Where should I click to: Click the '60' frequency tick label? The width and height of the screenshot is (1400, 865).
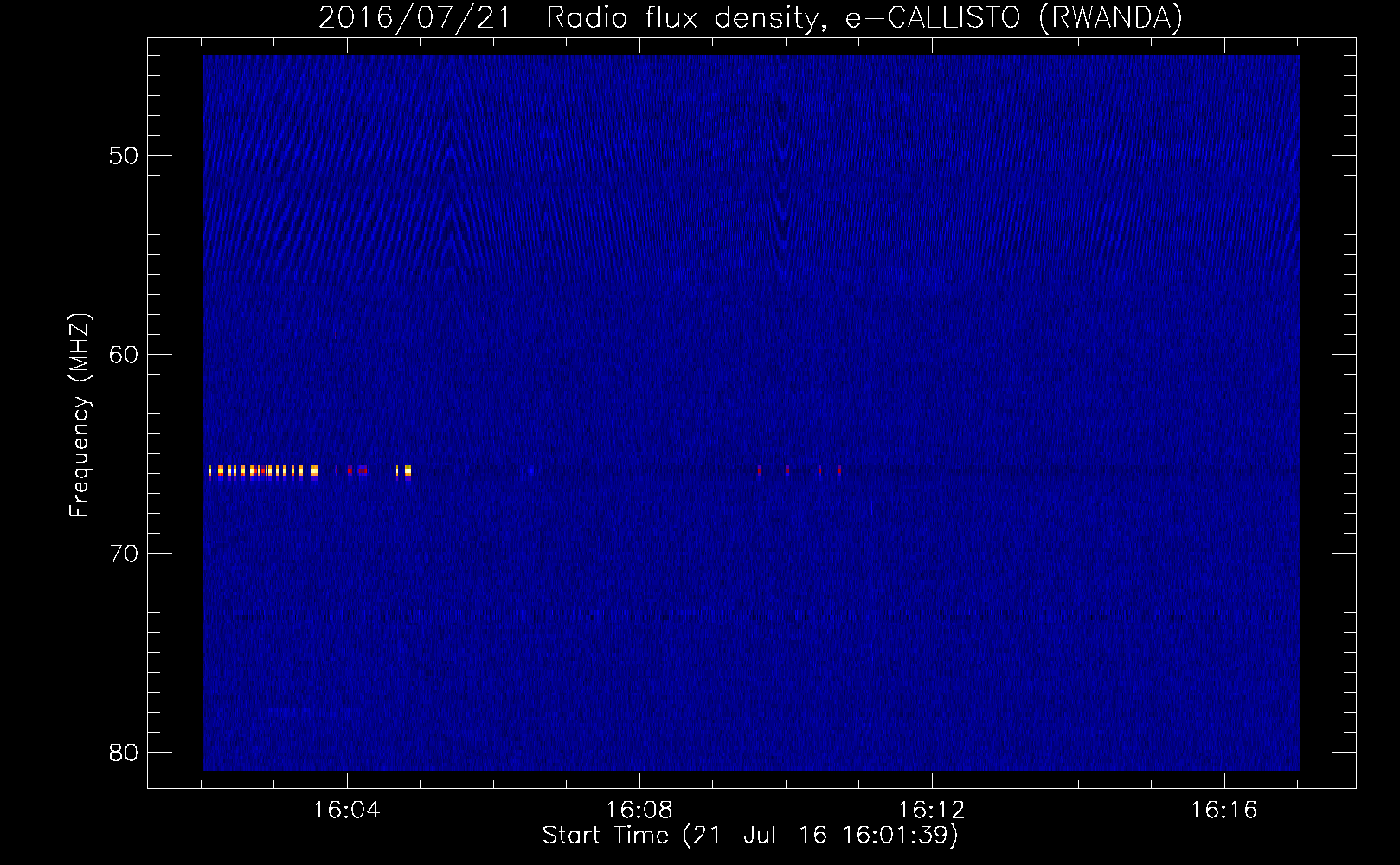coord(125,355)
